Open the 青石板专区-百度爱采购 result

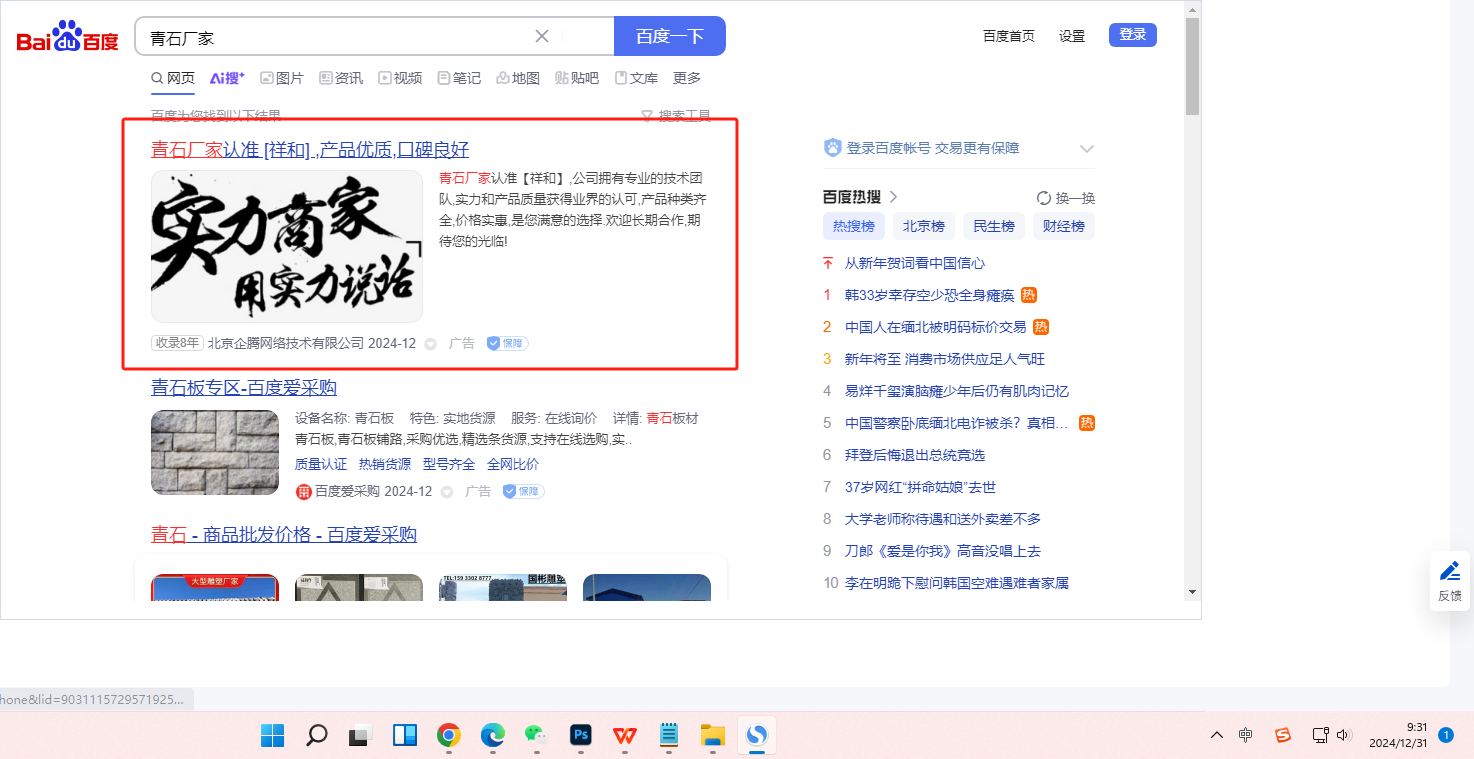pyautogui.click(x=244, y=388)
